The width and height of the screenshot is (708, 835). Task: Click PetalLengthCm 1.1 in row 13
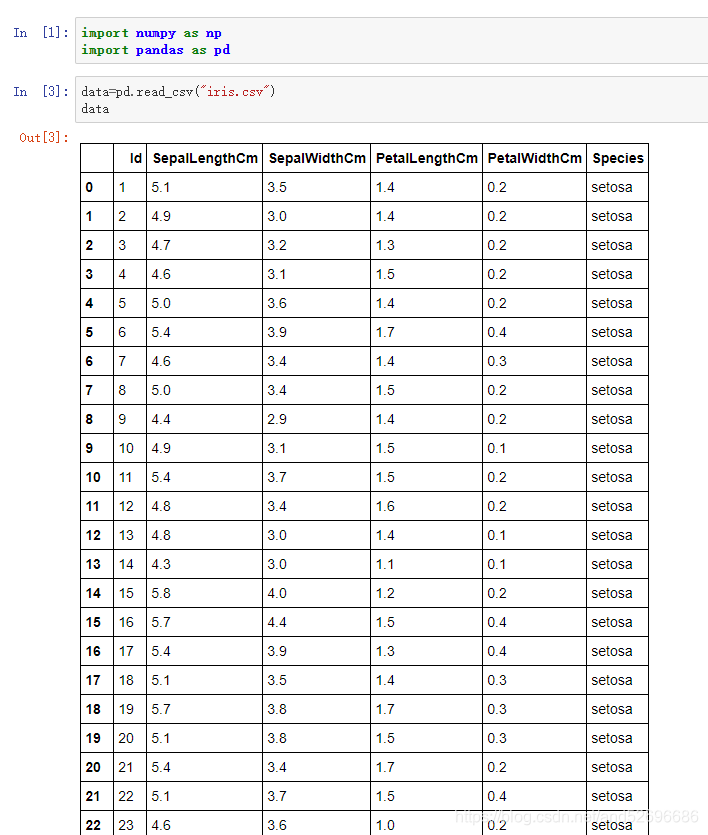(384, 564)
